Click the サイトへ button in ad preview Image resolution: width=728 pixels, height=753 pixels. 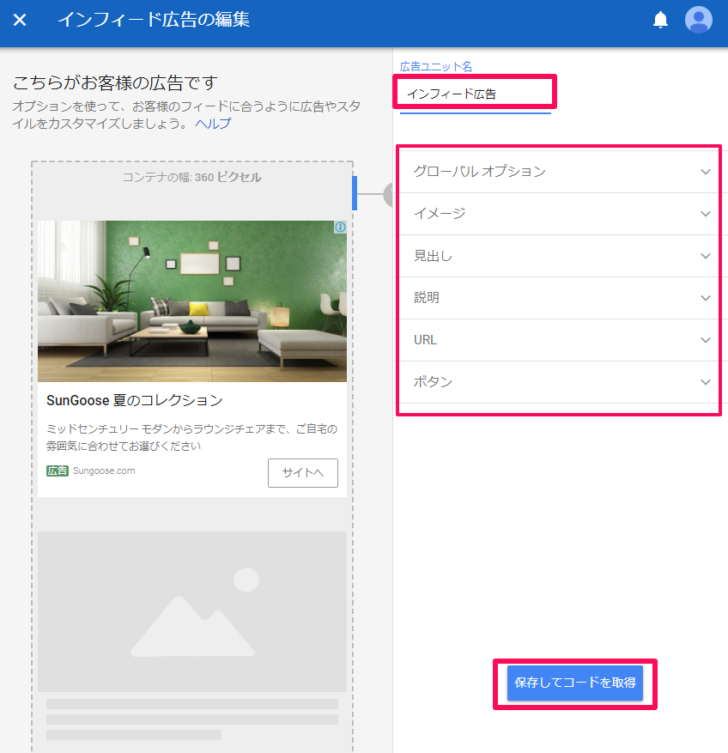tap(303, 473)
